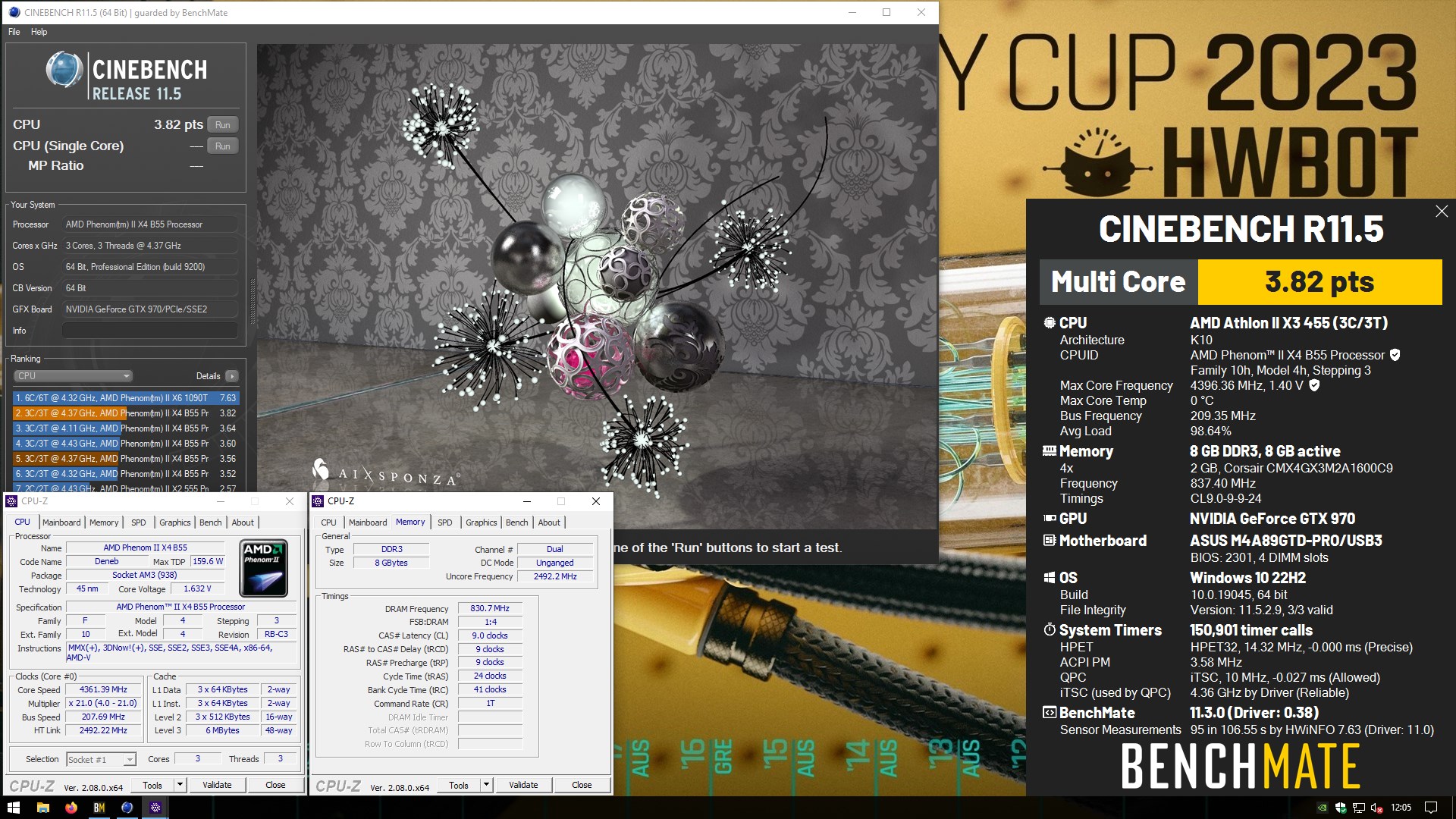Click the BenchMate GPU section icon

click(1050, 519)
